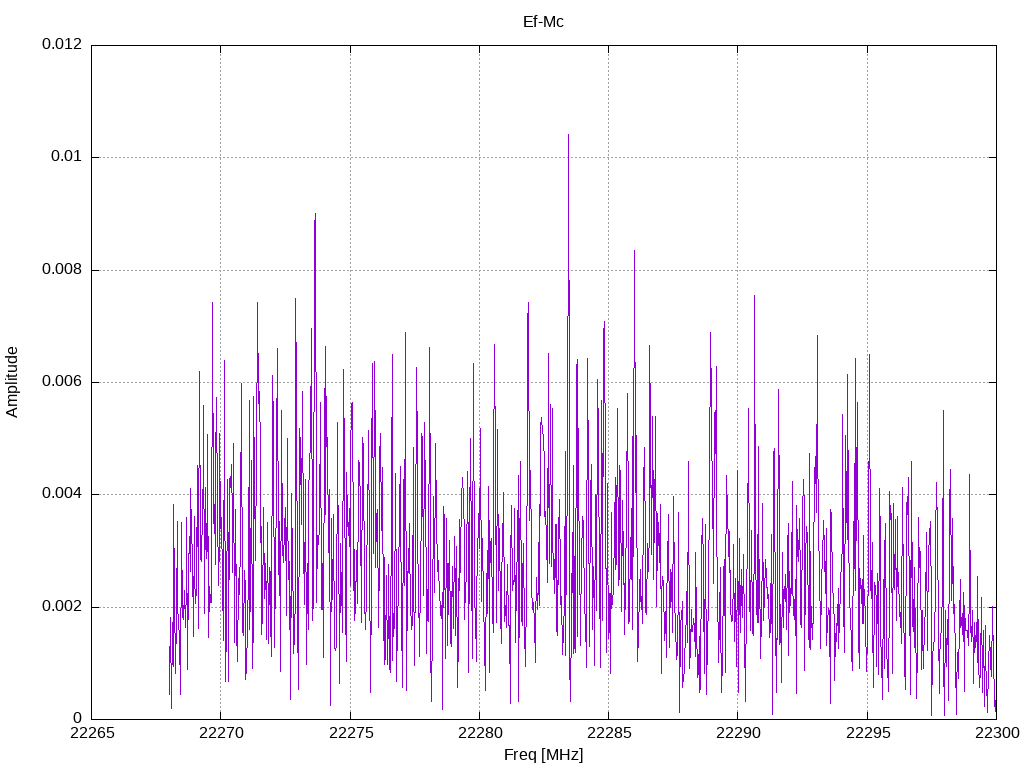Viewport: 1024px width, 768px height.
Task: Click the y-axis tick label 0.006
Action: pos(62,381)
